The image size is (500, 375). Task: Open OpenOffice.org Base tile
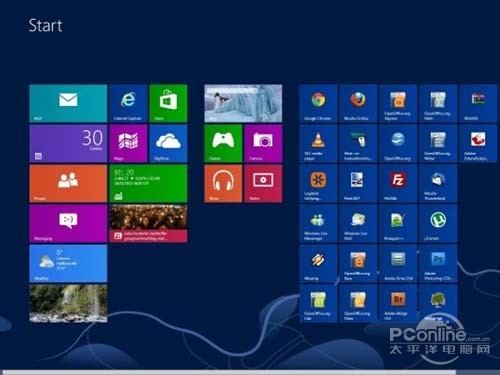(358, 263)
